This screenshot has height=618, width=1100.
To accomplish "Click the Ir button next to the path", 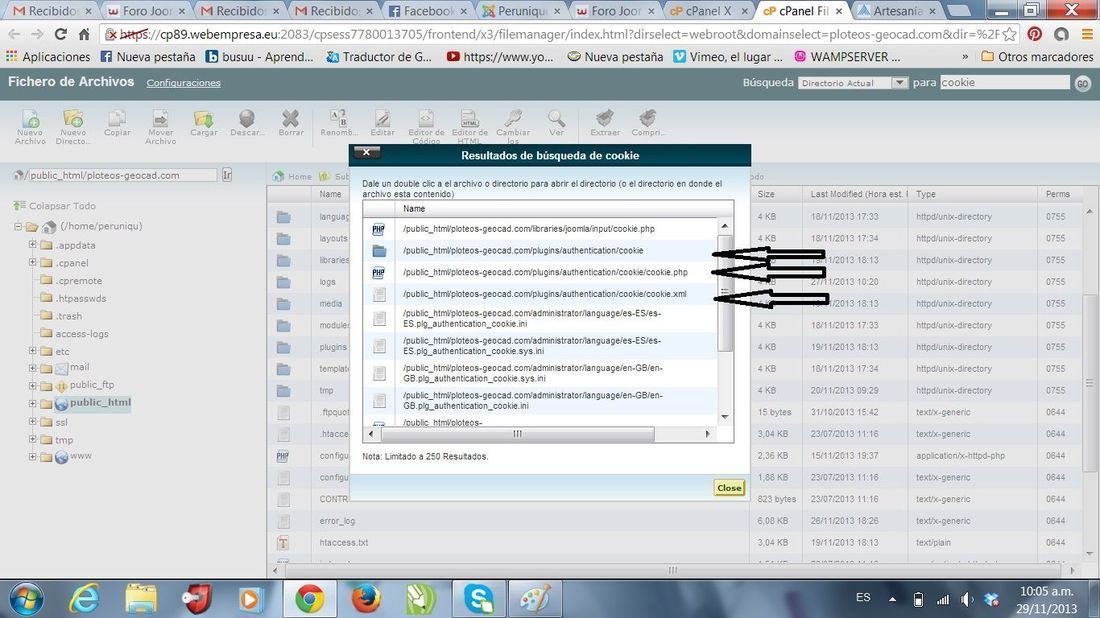I will click(x=227, y=175).
